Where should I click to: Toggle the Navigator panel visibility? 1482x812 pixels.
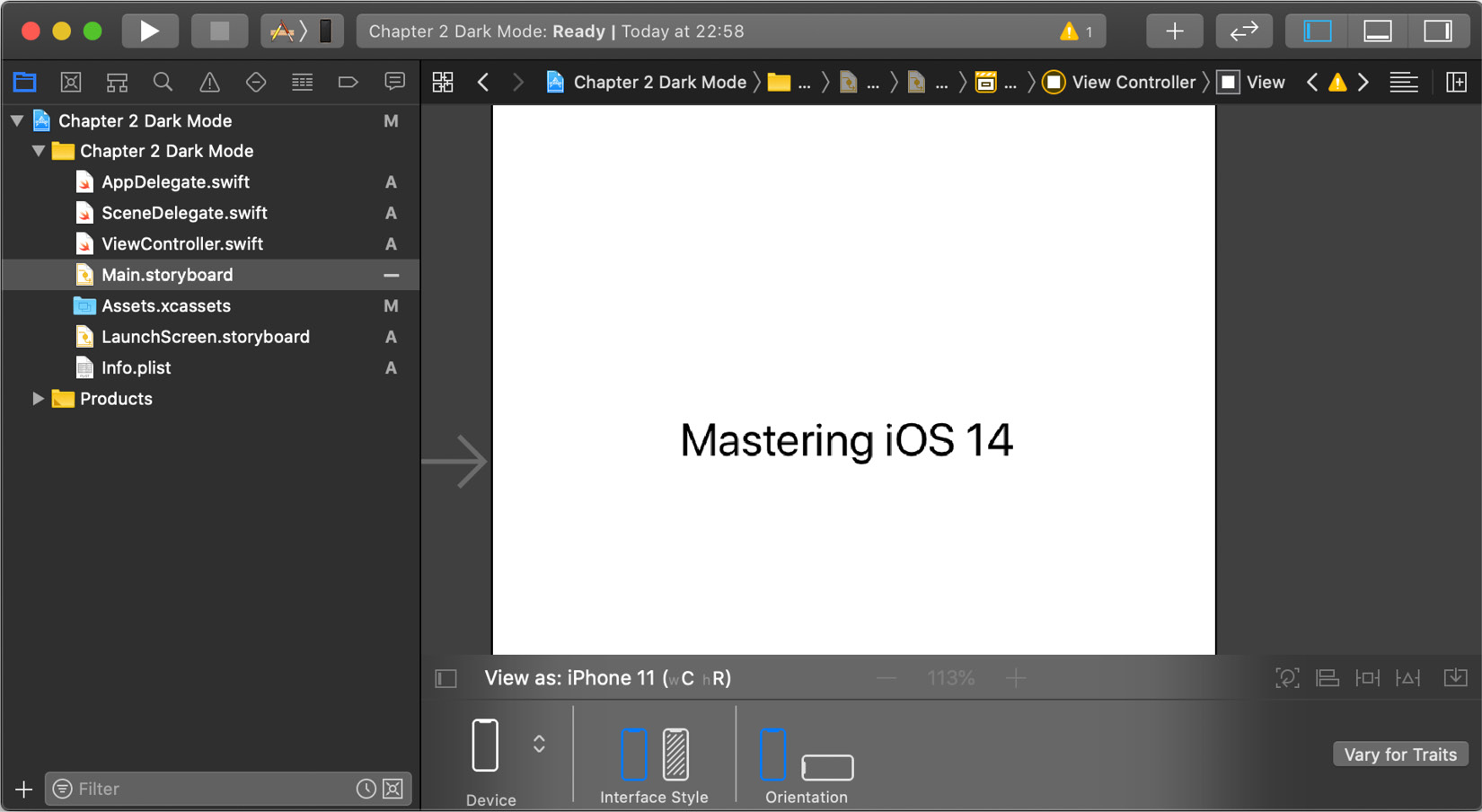coord(1318,31)
